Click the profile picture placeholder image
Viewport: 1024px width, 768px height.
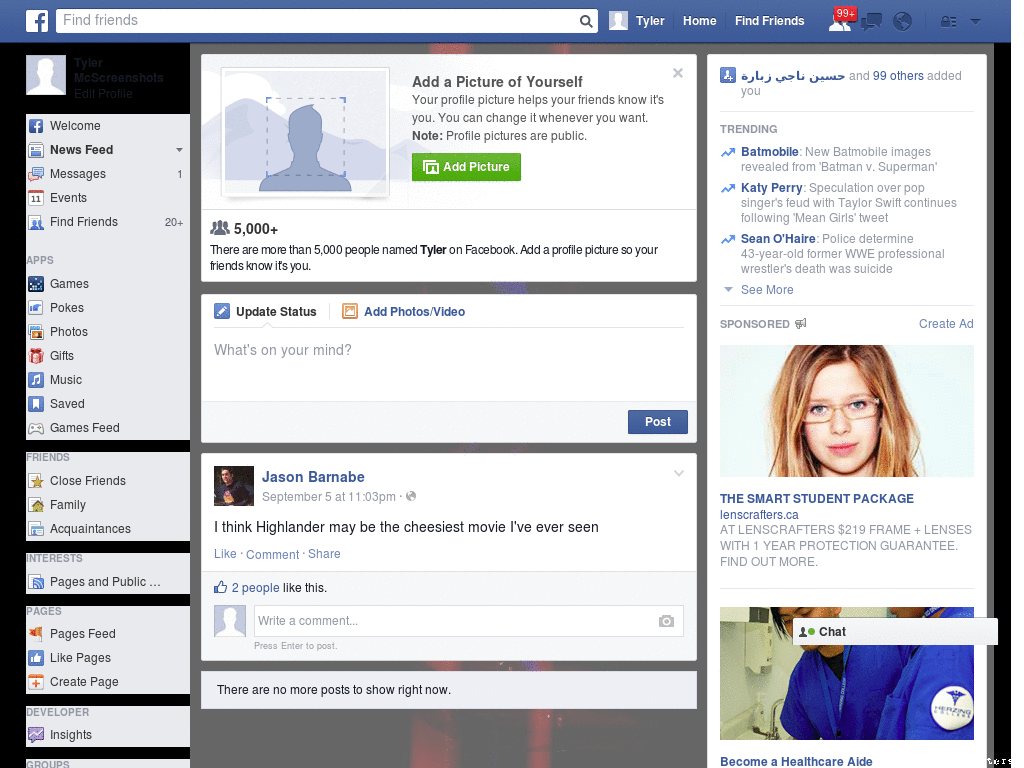(x=306, y=133)
